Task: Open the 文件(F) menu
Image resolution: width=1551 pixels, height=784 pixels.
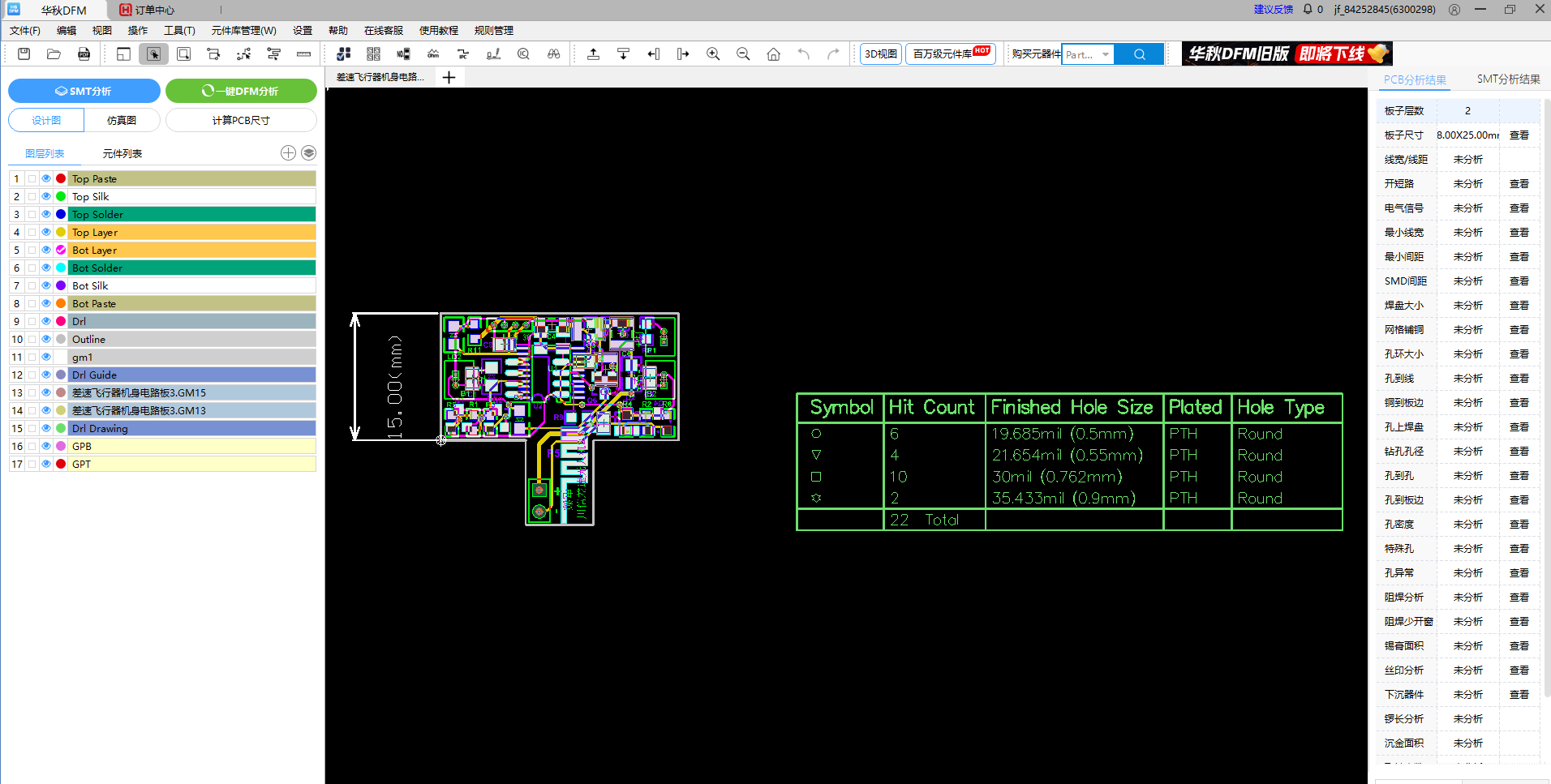Action: click(24, 31)
